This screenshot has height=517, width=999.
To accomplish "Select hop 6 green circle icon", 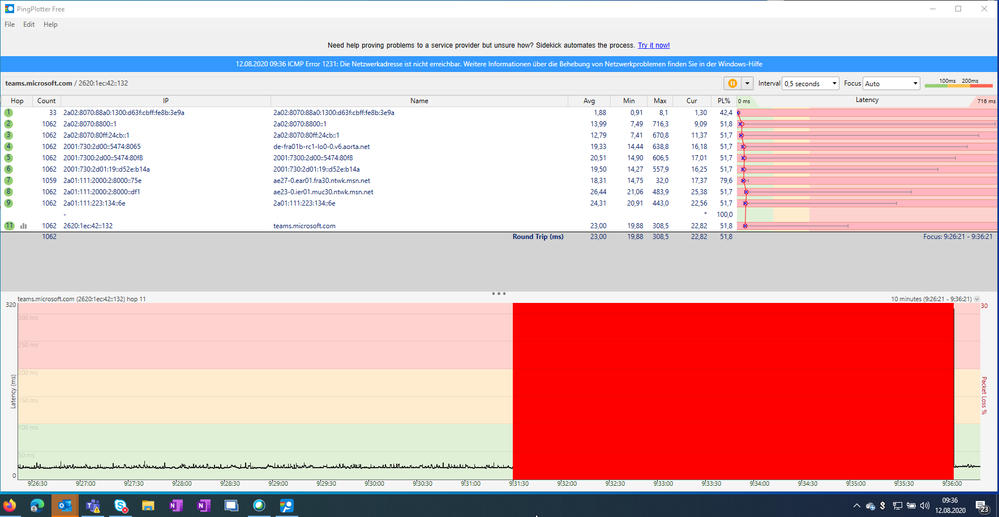I will coord(8,169).
